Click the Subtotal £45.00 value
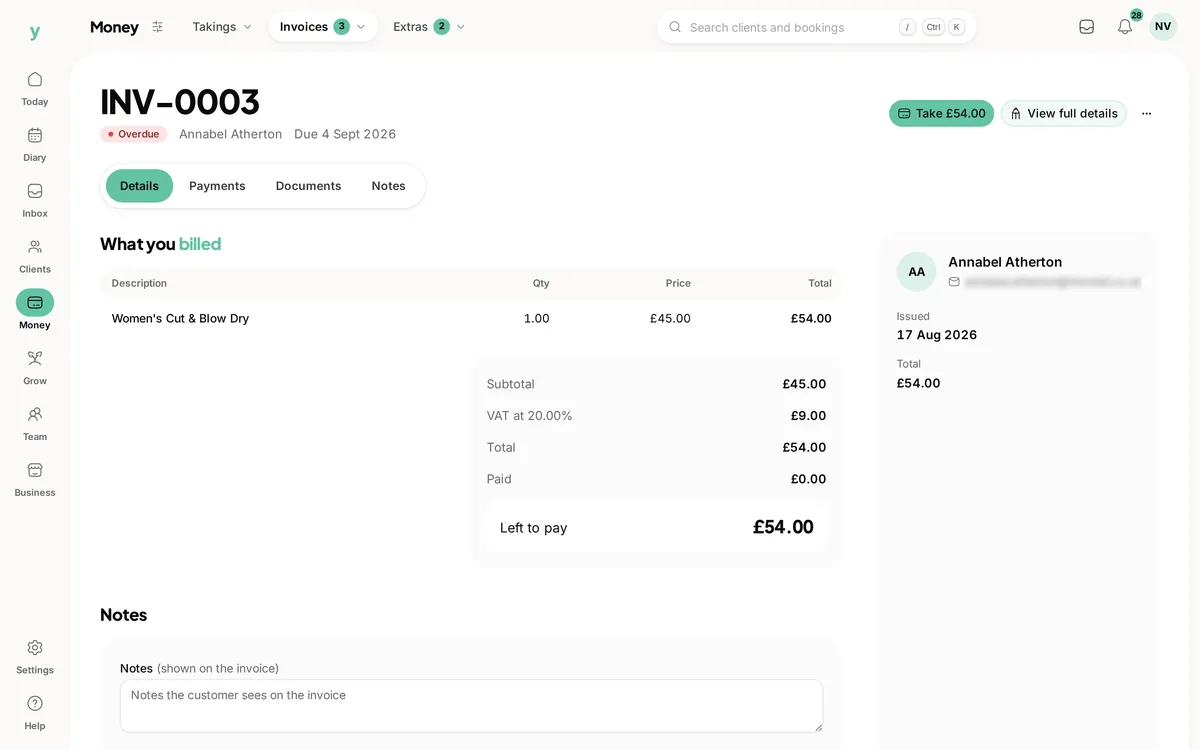Image resolution: width=1200 pixels, height=750 pixels. tap(804, 384)
